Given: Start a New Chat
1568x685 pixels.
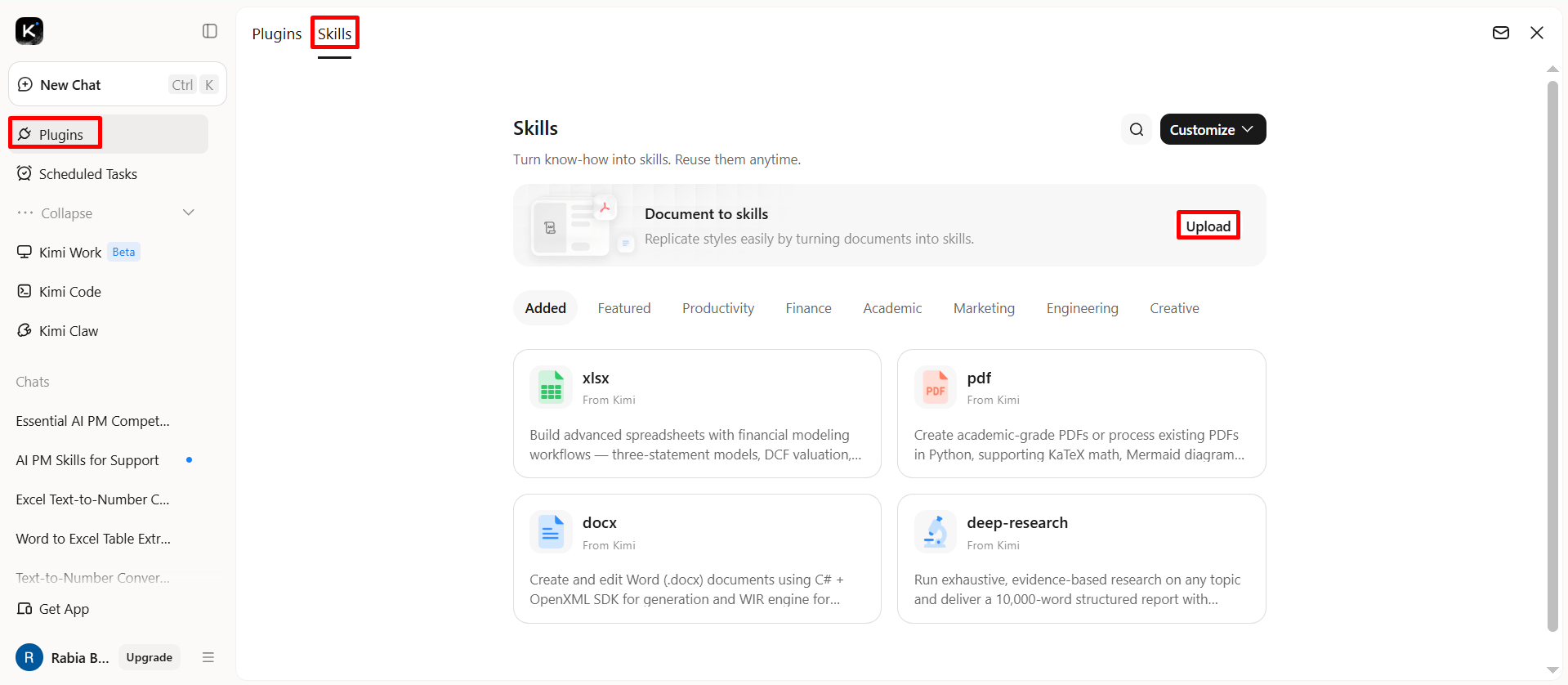Looking at the screenshot, I should (x=118, y=84).
